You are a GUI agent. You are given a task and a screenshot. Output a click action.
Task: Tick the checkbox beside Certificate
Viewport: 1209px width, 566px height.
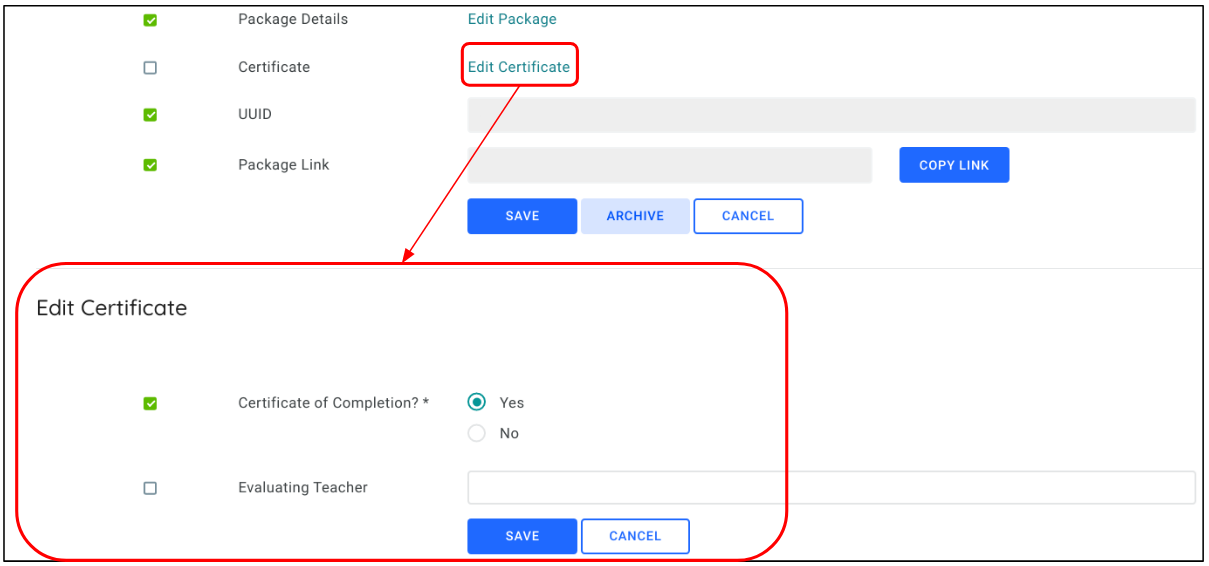[150, 68]
